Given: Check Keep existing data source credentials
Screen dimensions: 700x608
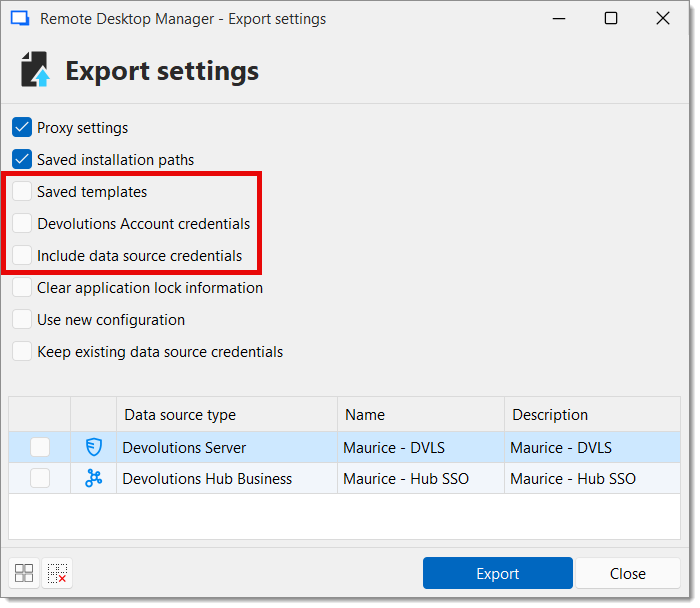Looking at the screenshot, I should 22,352.
